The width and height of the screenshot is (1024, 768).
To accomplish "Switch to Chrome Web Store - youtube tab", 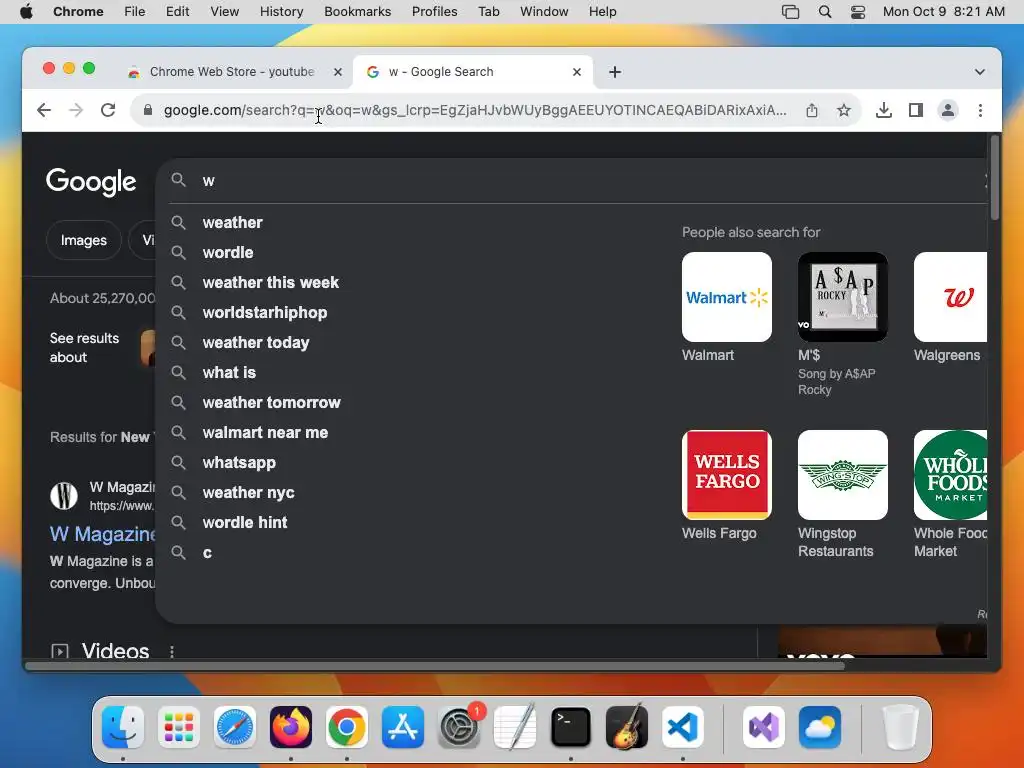I will pos(232,72).
